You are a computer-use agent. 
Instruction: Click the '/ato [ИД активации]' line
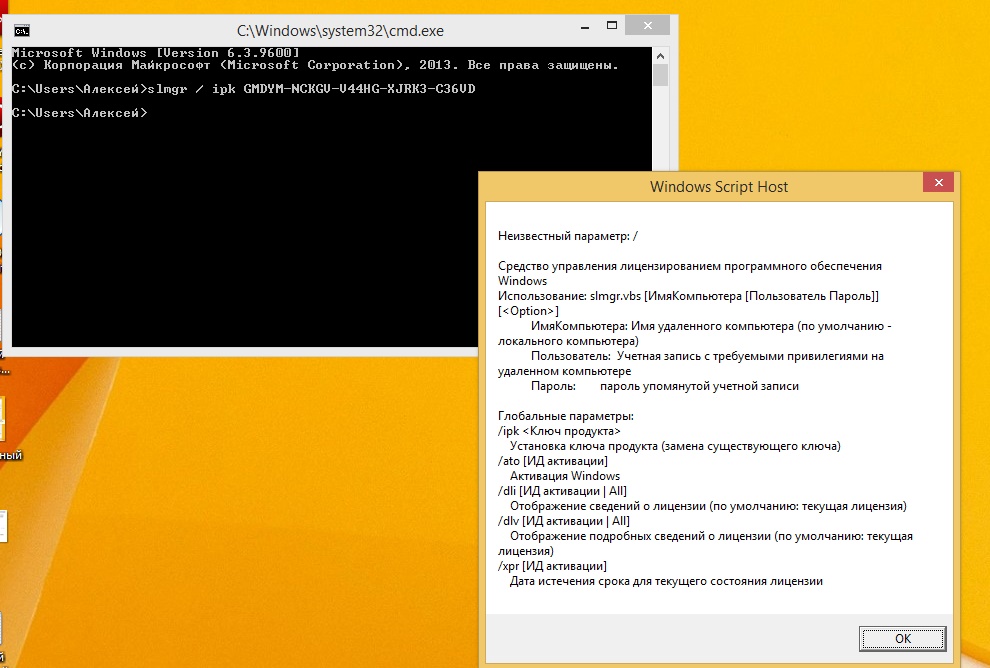pyautogui.click(x=552, y=461)
